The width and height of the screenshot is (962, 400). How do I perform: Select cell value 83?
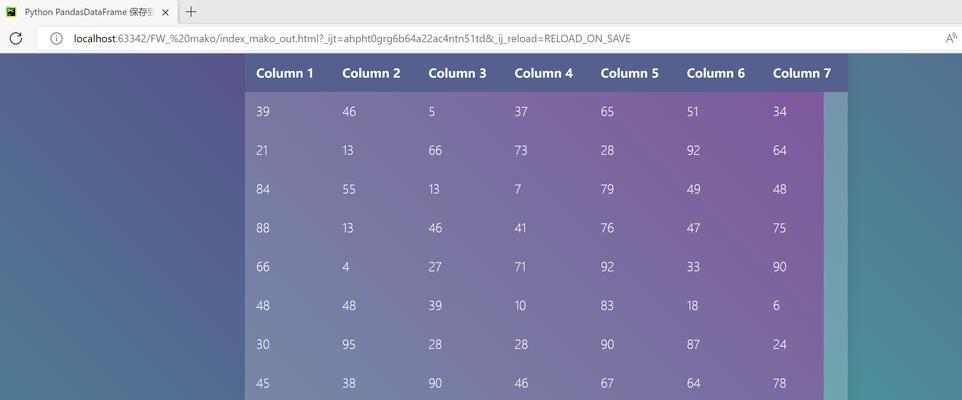[x=607, y=306]
